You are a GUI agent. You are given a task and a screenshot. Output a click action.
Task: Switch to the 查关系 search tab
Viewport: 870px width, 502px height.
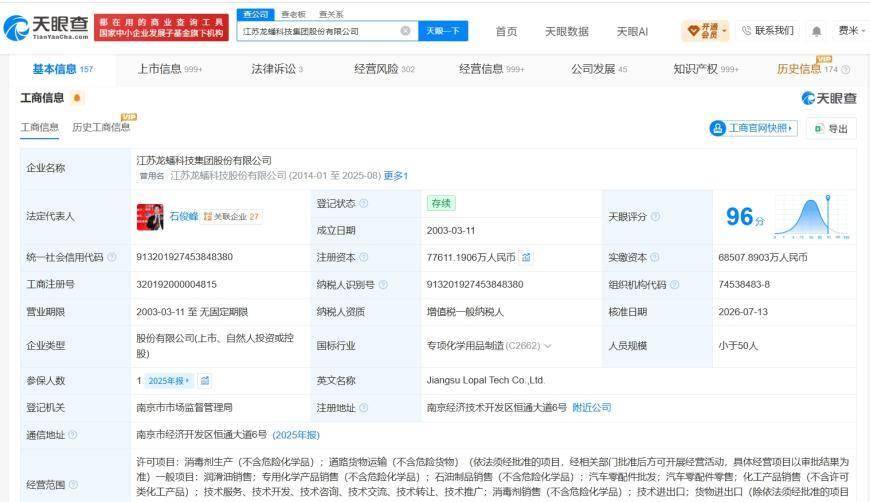coord(331,14)
